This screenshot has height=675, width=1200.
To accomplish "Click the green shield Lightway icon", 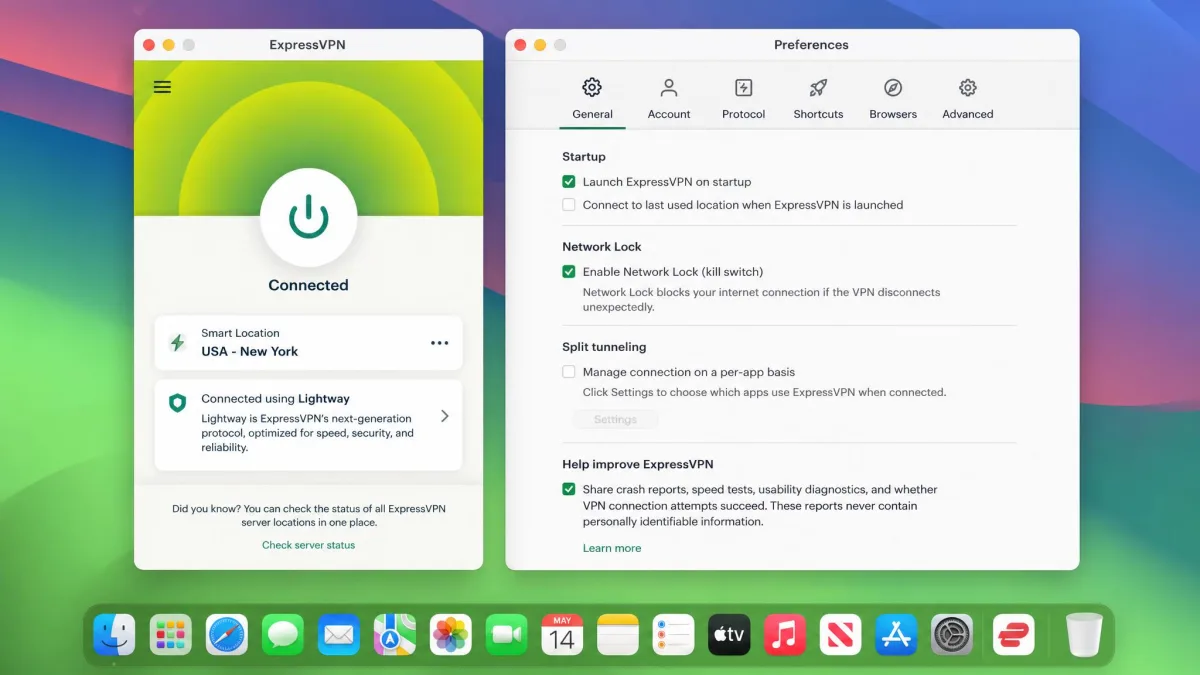I will [x=177, y=403].
